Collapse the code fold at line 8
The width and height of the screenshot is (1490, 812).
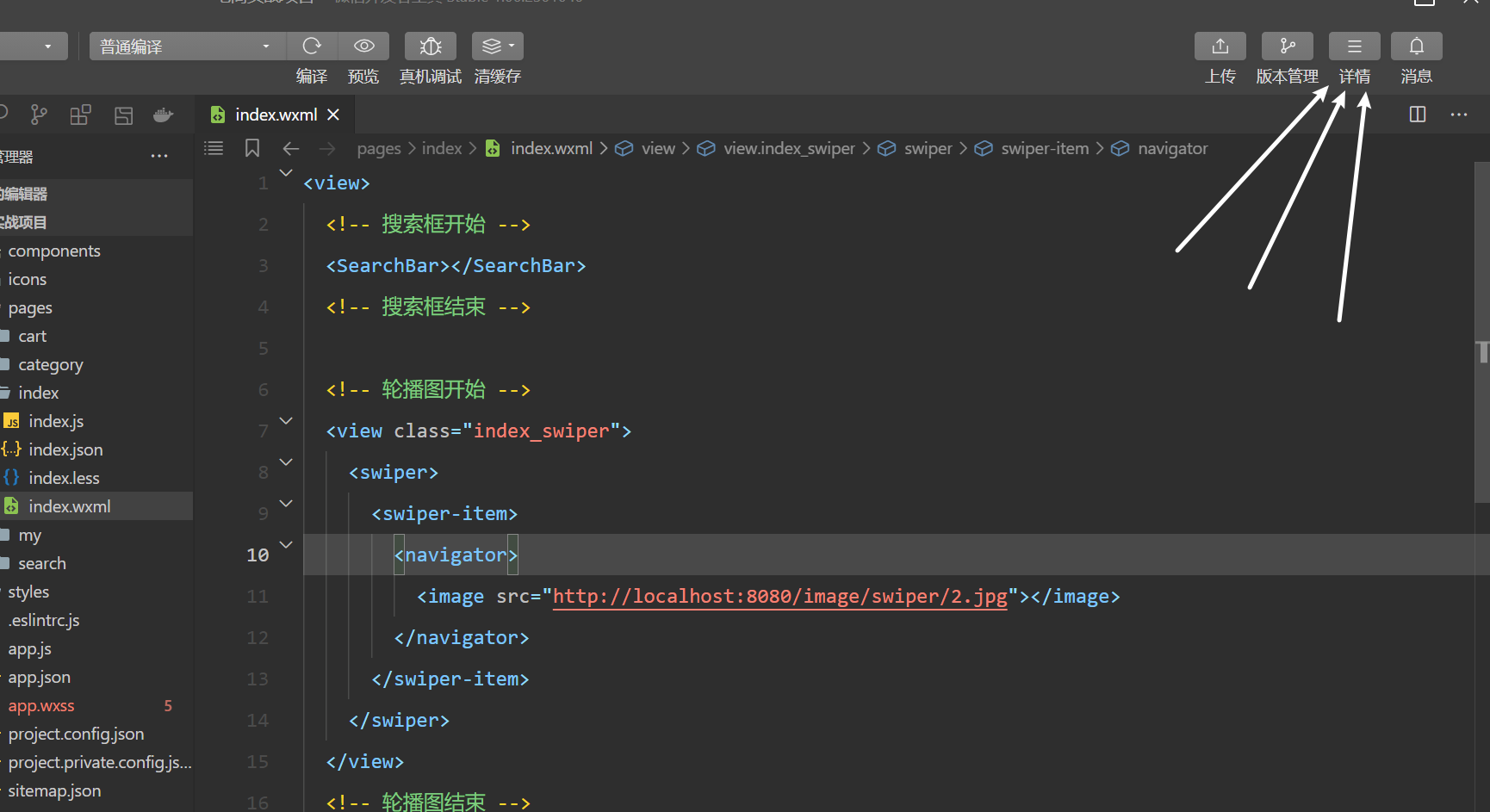tap(286, 462)
